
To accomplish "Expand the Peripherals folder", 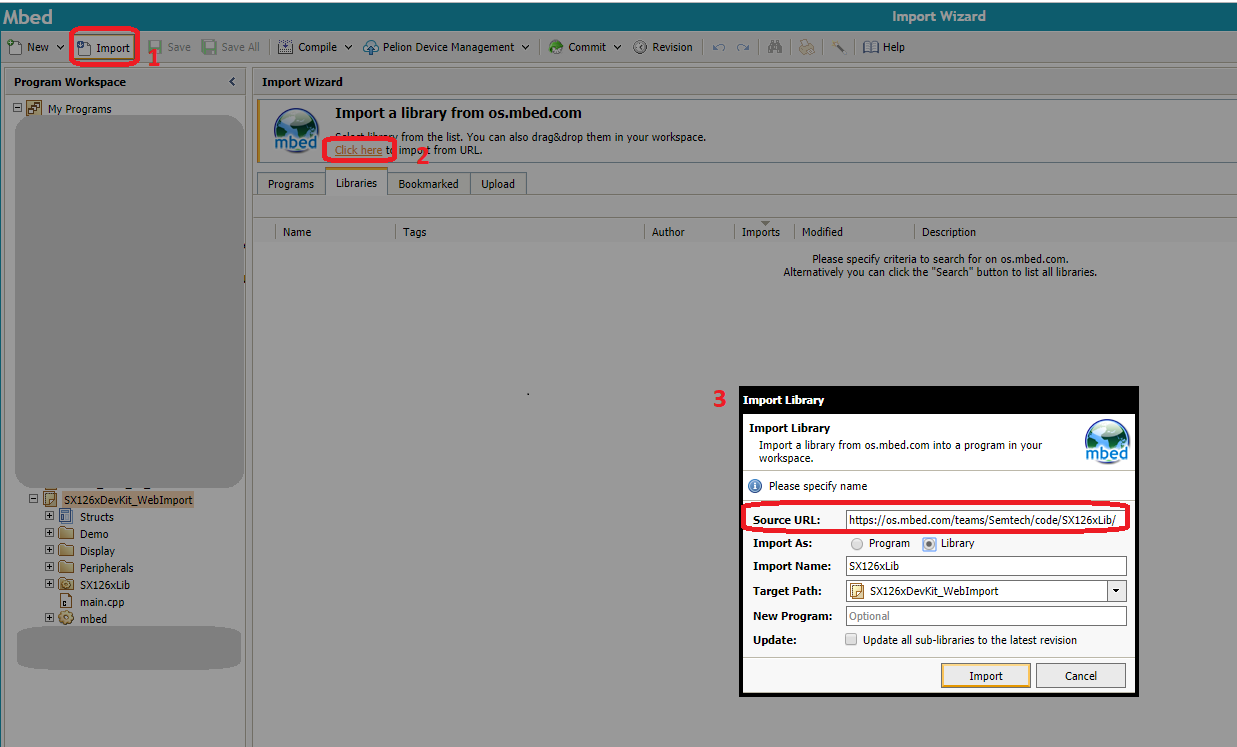I will point(49,568).
